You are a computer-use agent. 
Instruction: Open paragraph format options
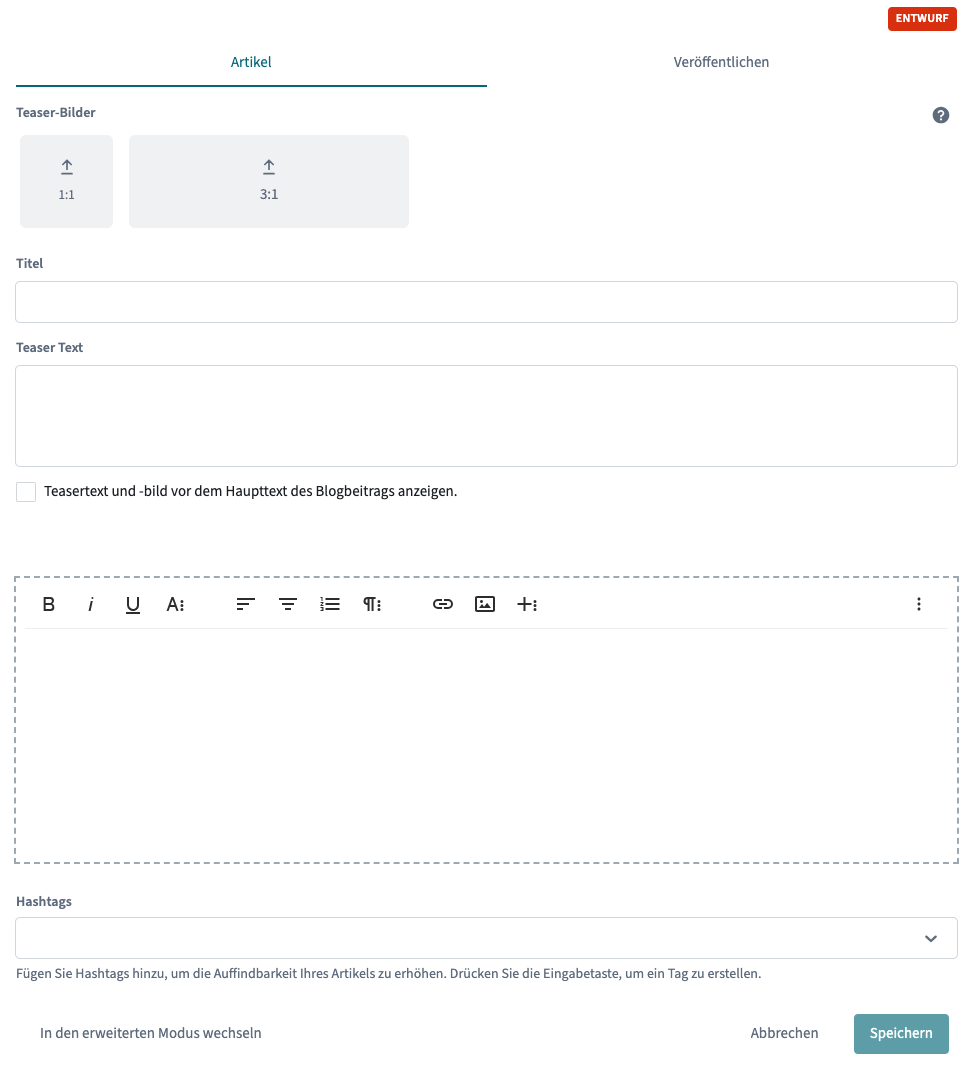[372, 604]
